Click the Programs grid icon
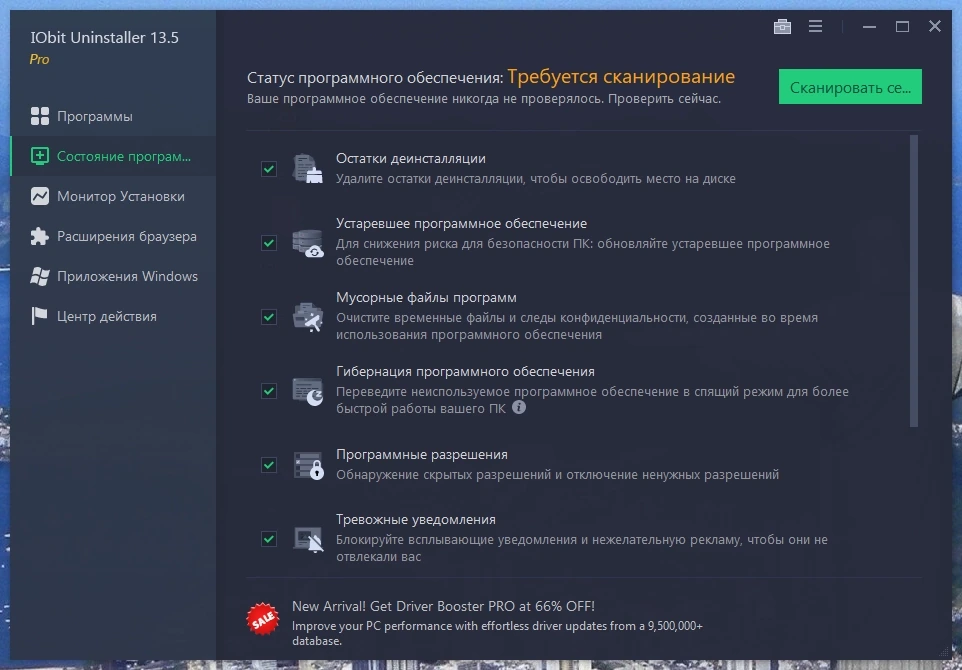Viewport: 962px width, 670px height. (x=40, y=116)
